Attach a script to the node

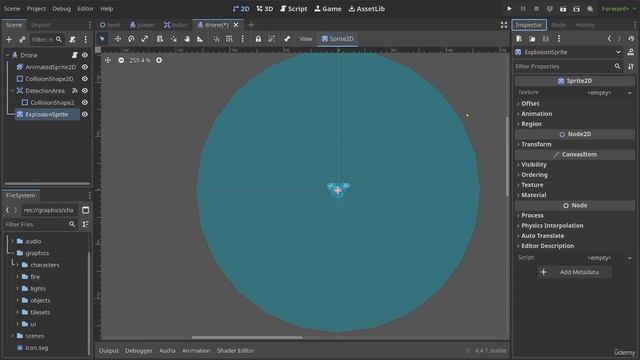(72, 40)
